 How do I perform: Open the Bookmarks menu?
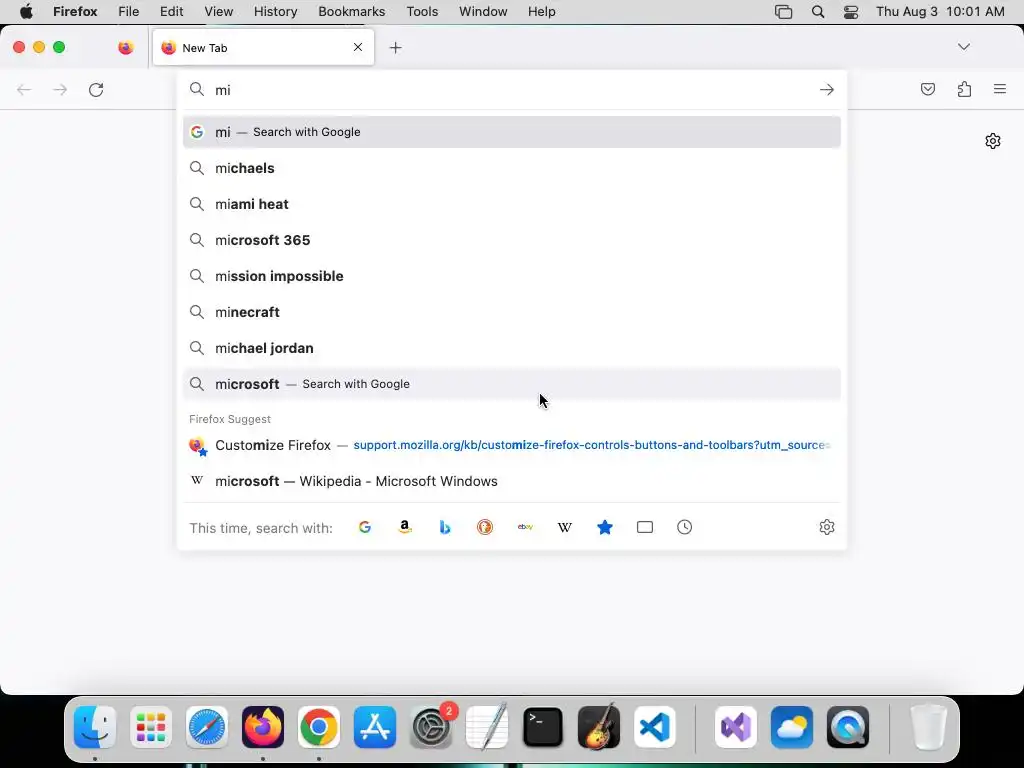click(351, 12)
